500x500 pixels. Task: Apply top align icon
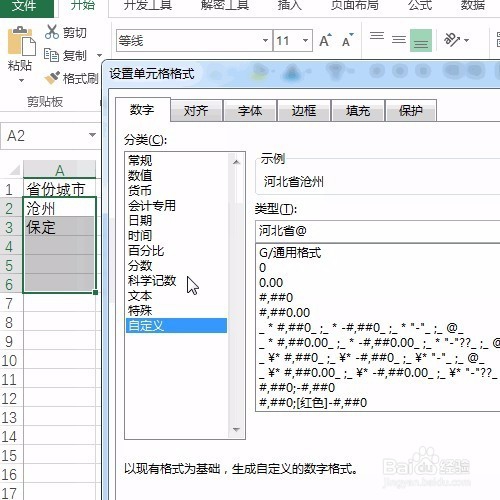(377, 36)
